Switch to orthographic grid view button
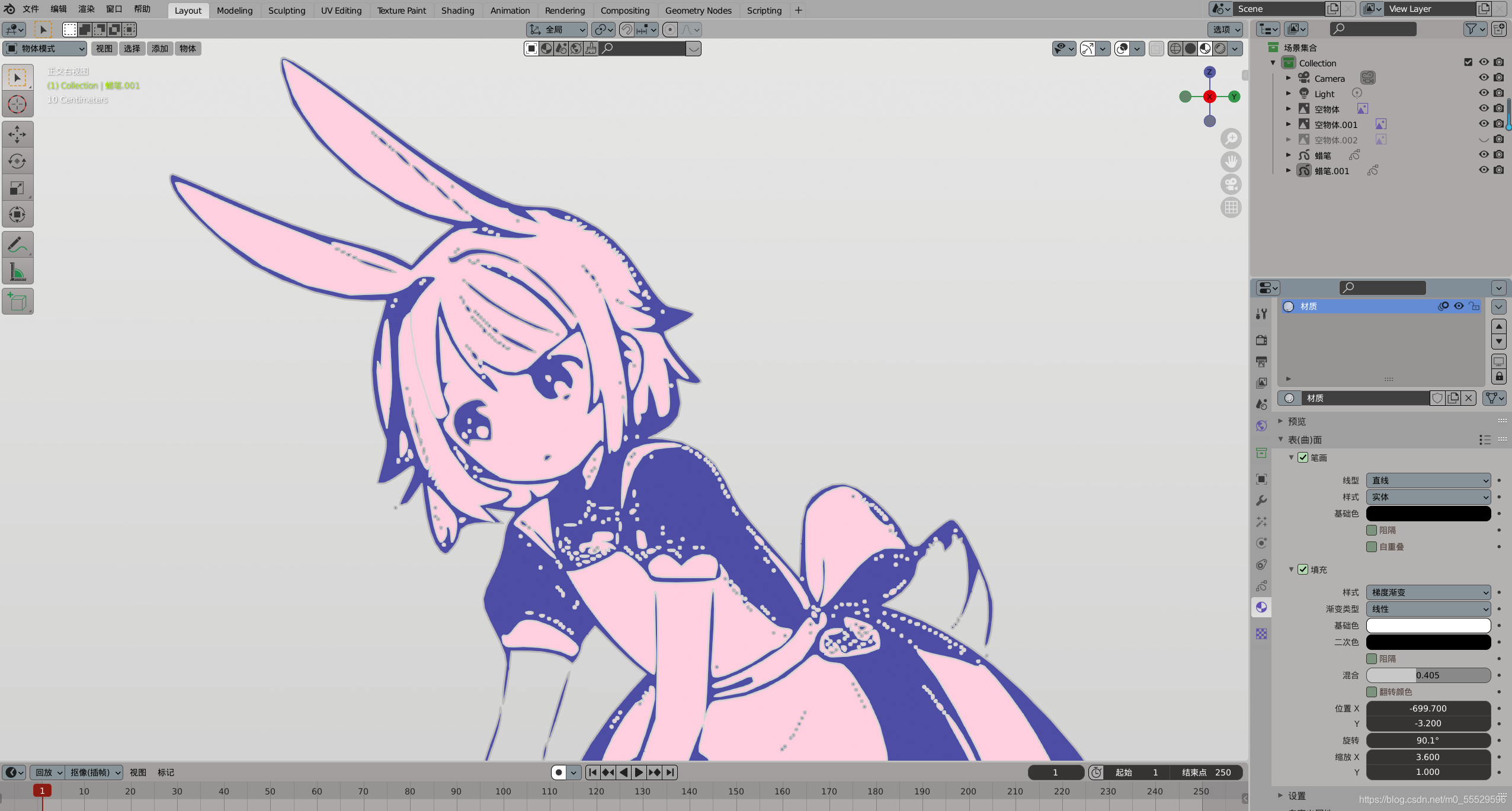The image size is (1512, 811). point(1231,208)
